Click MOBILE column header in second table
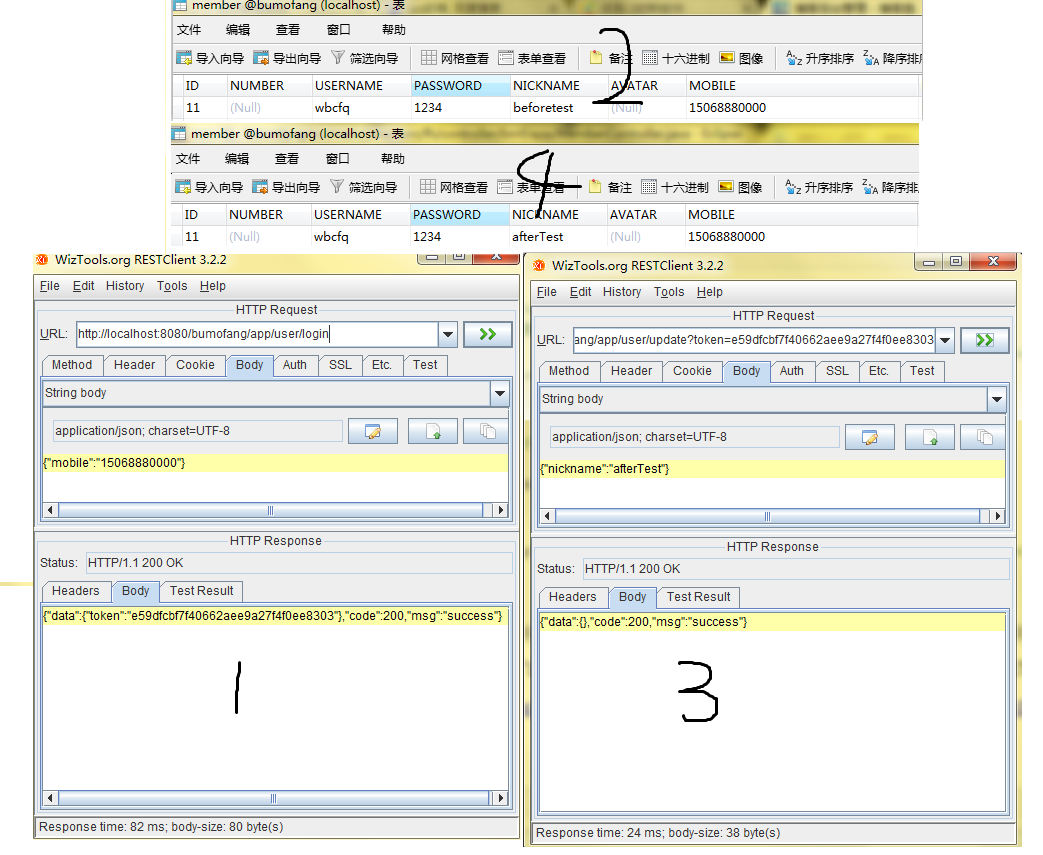 tap(801, 215)
